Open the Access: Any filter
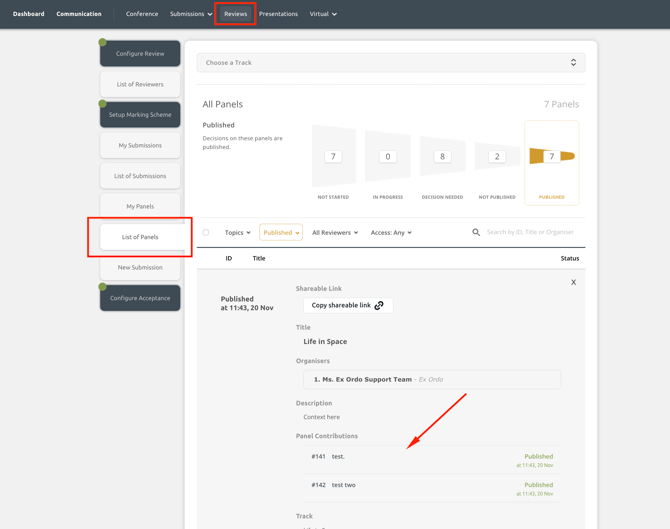The height and width of the screenshot is (529, 670). [391, 232]
